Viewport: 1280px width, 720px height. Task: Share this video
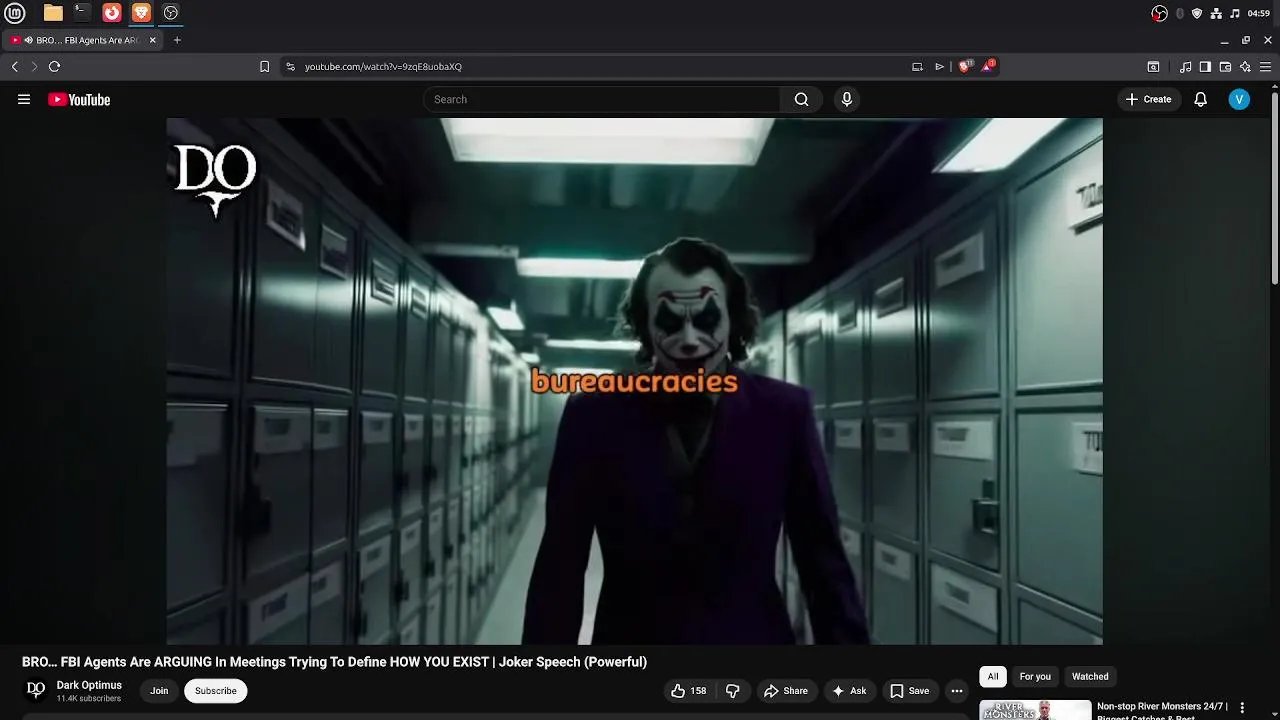786,690
